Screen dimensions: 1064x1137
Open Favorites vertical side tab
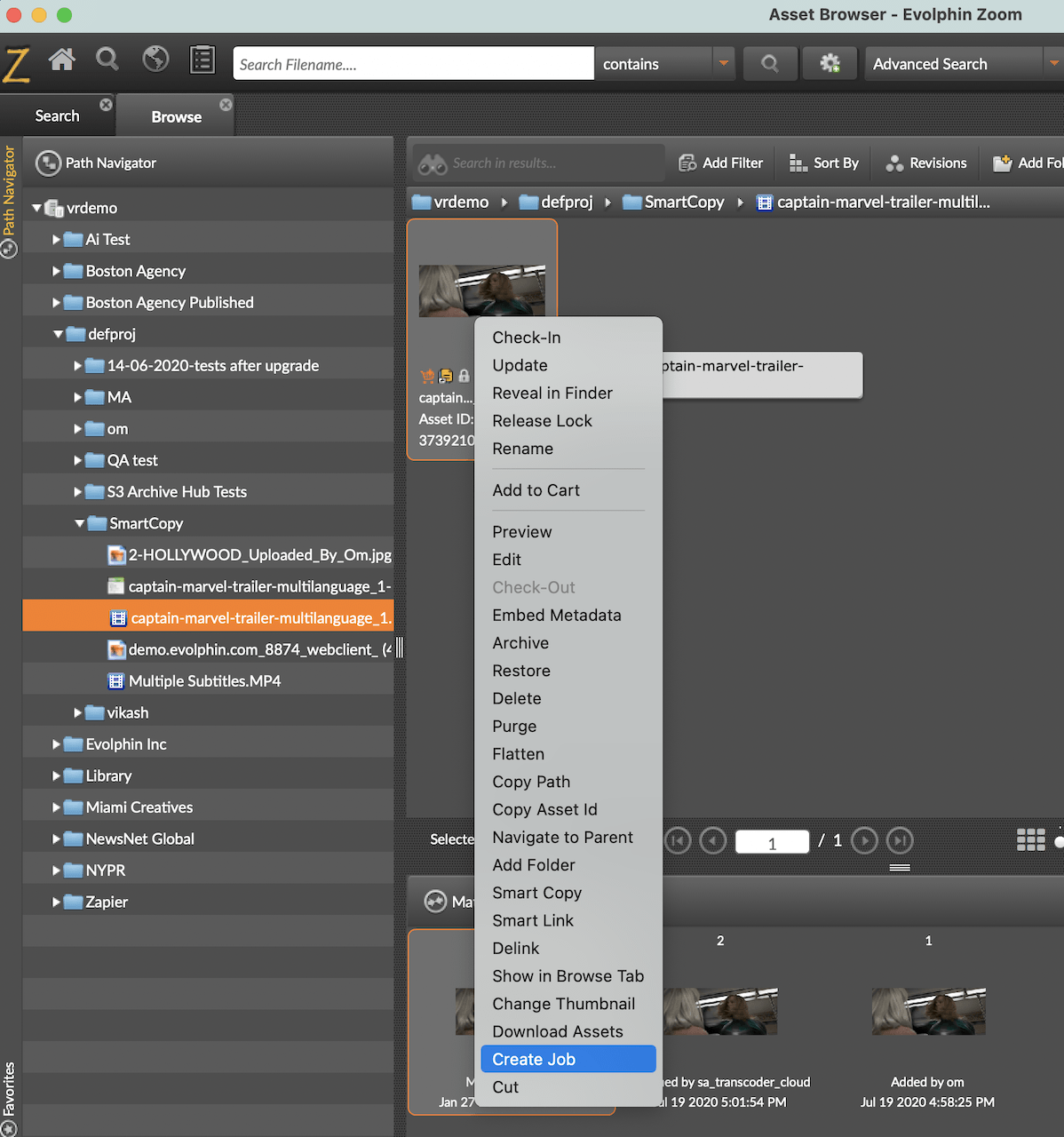(x=9, y=1098)
